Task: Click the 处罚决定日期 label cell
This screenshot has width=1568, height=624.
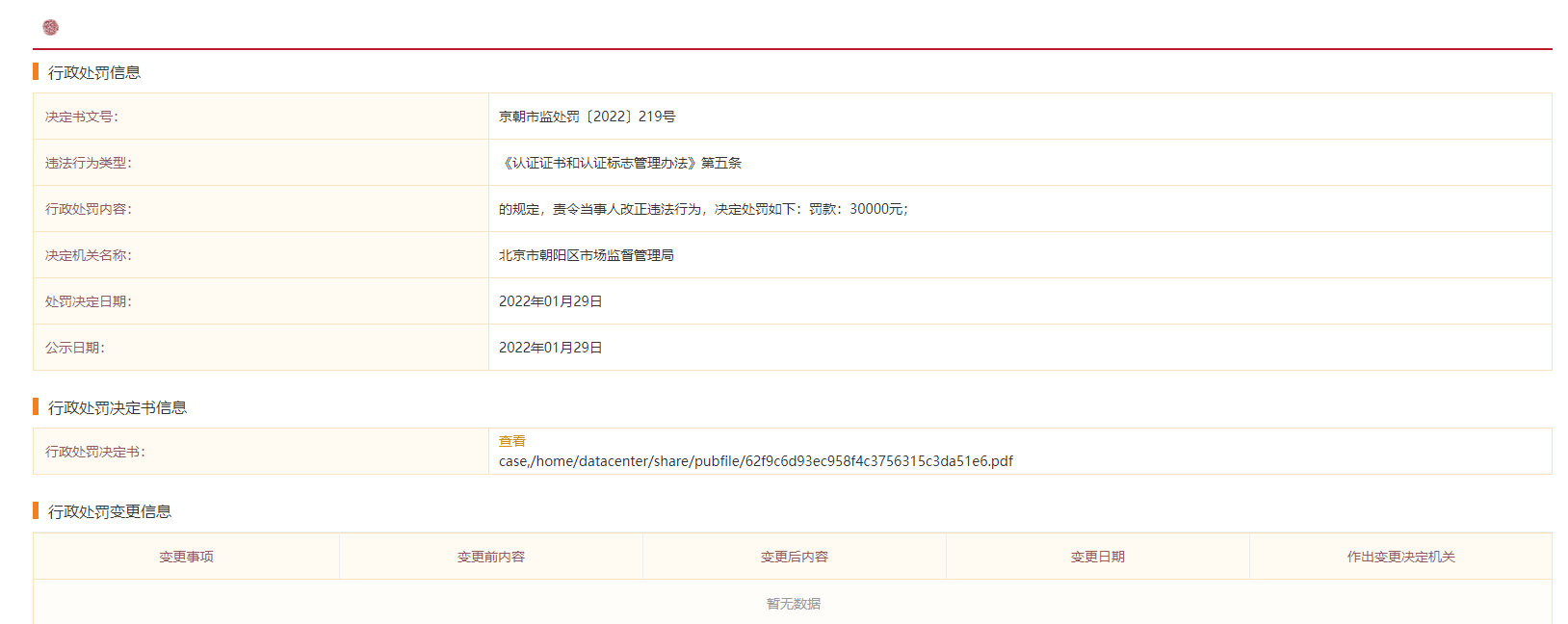Action: coord(261,301)
